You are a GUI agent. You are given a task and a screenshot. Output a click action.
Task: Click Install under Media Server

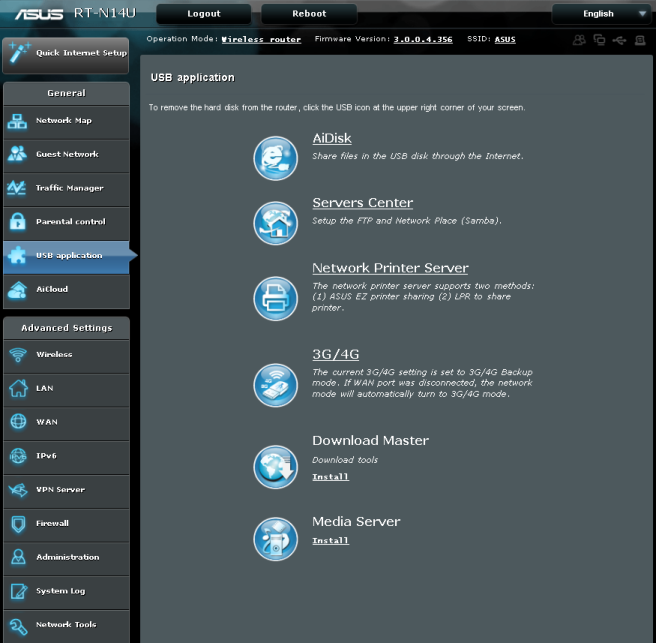pos(331,541)
